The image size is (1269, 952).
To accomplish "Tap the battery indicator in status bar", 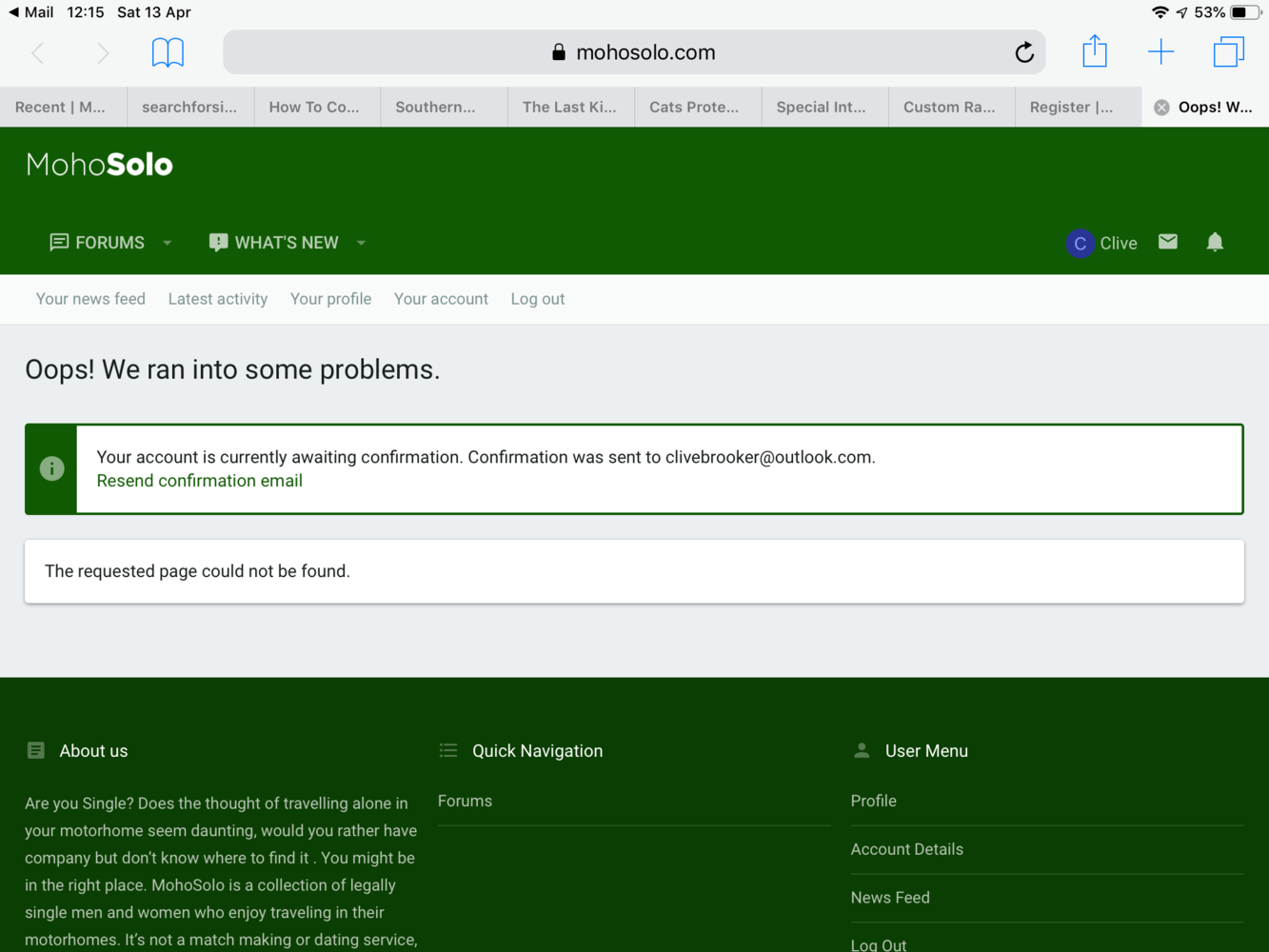I will (1245, 12).
